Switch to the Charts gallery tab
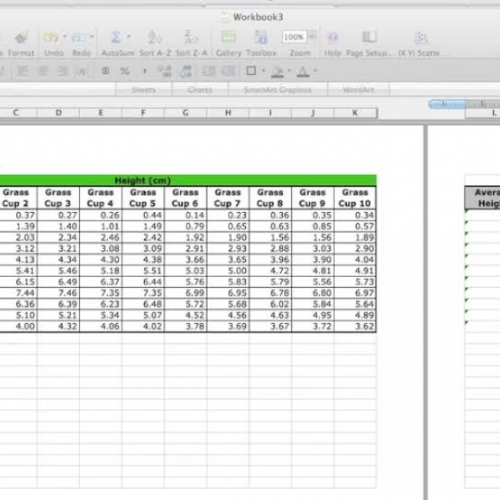Viewport: 500px width, 500px height. point(200,90)
